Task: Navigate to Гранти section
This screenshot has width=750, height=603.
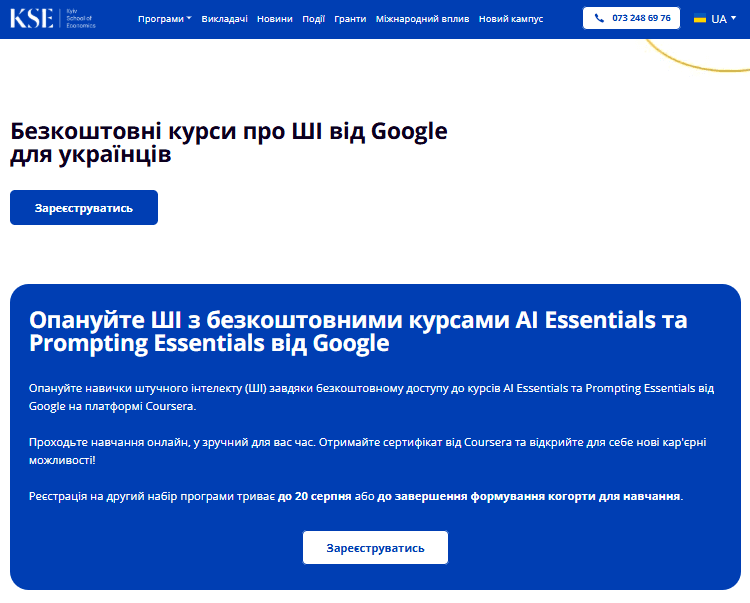Action: (350, 19)
